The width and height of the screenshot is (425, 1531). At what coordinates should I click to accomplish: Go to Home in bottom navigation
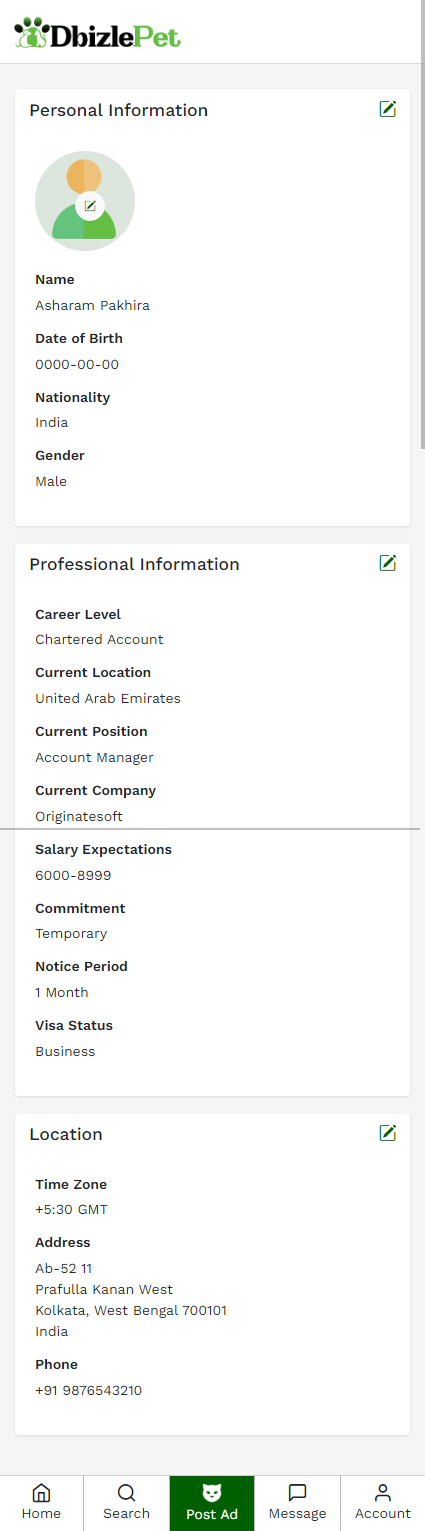(41, 1503)
